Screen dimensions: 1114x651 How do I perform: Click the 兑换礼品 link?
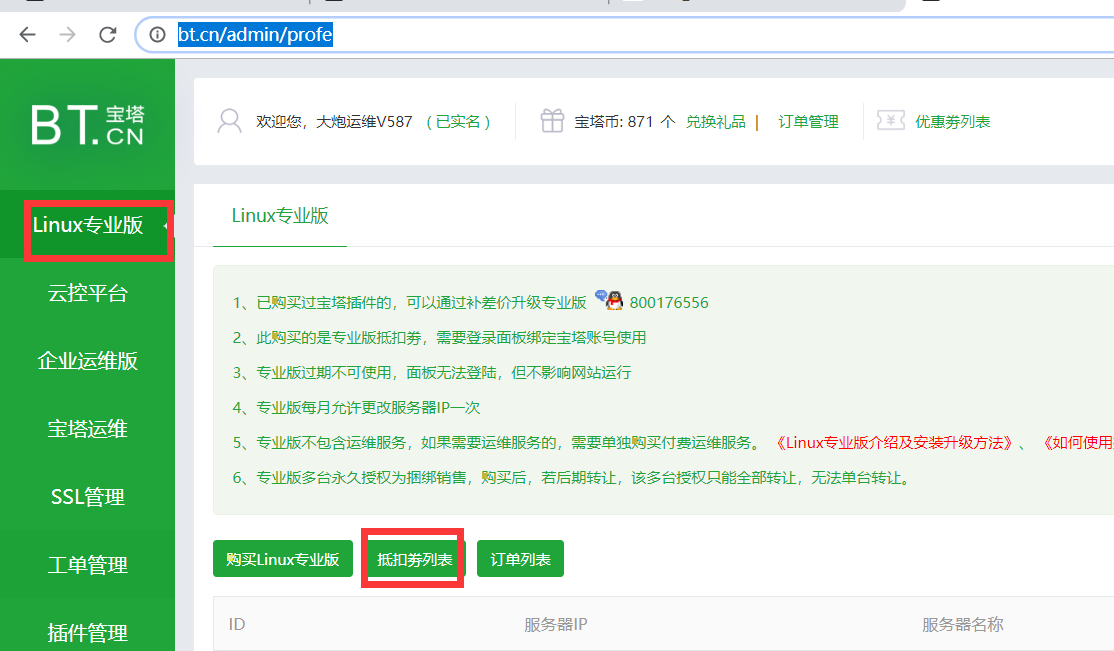point(715,122)
